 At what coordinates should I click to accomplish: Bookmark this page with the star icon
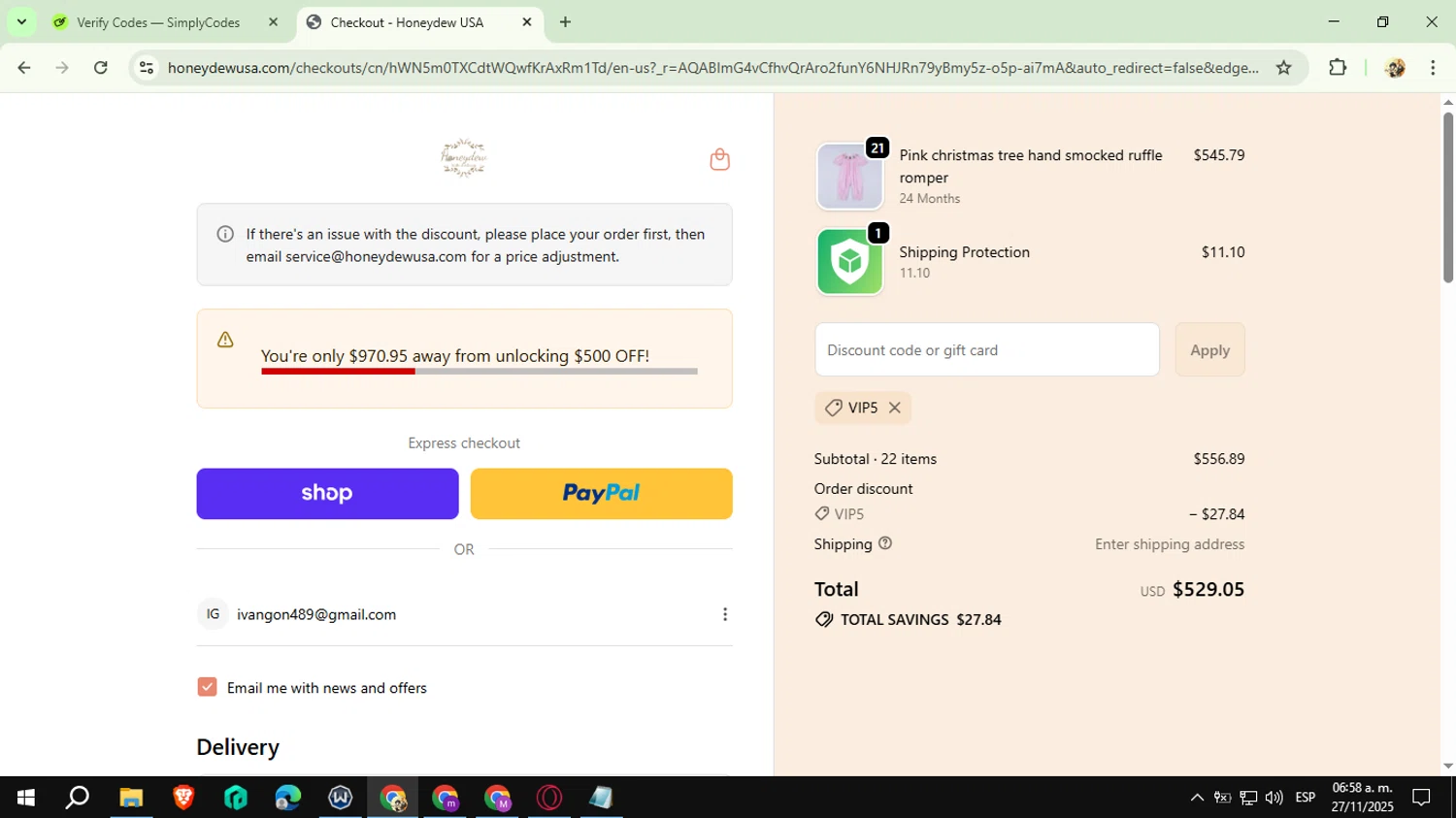click(x=1283, y=68)
